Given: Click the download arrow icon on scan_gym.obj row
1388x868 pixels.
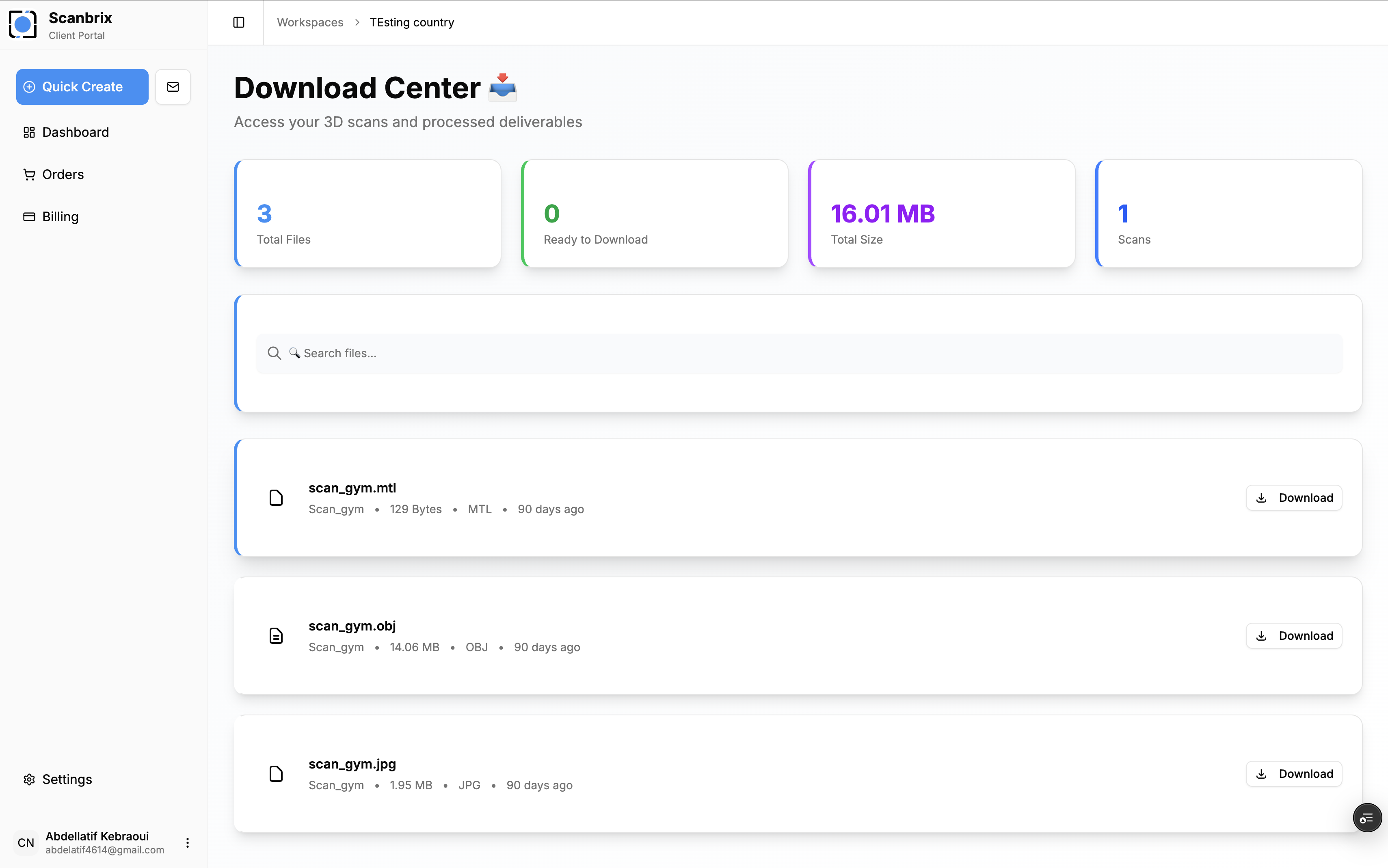Looking at the screenshot, I should 1260,635.
